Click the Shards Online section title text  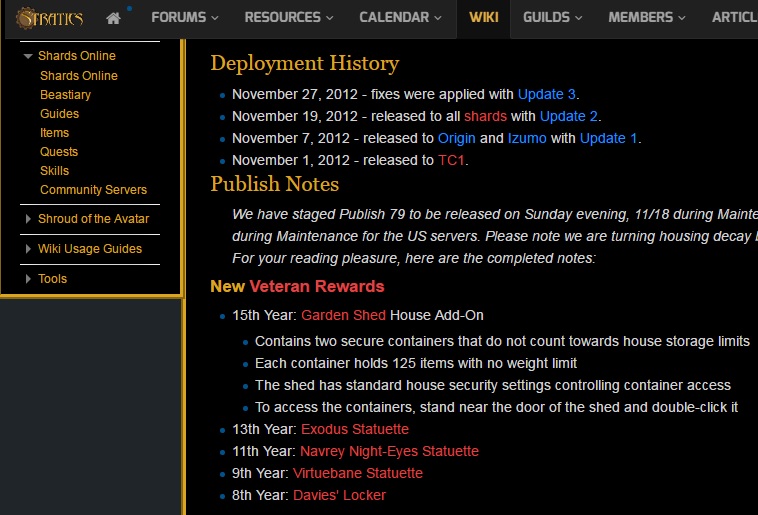77,56
